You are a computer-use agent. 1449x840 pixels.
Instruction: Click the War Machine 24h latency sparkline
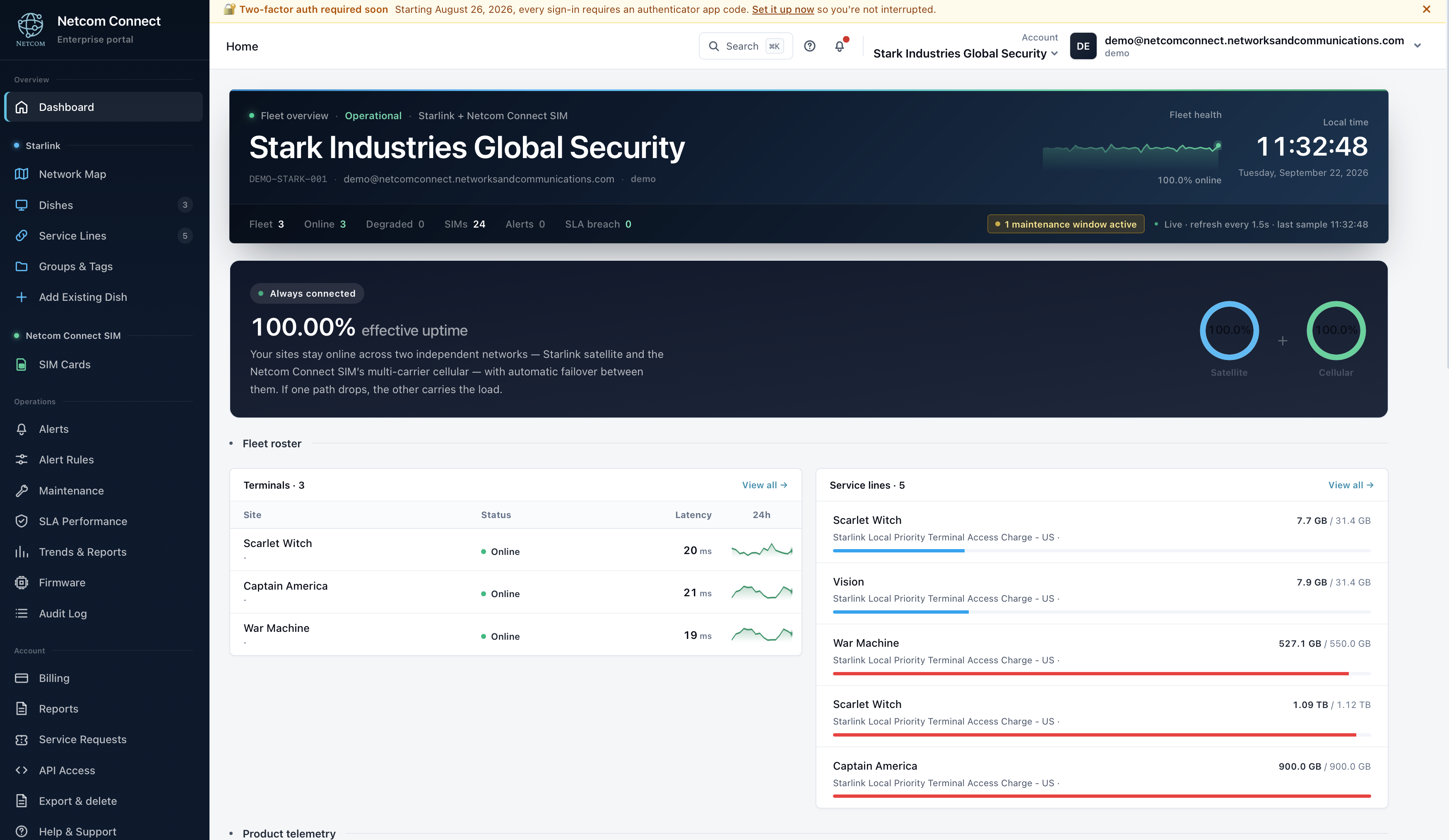(762, 635)
